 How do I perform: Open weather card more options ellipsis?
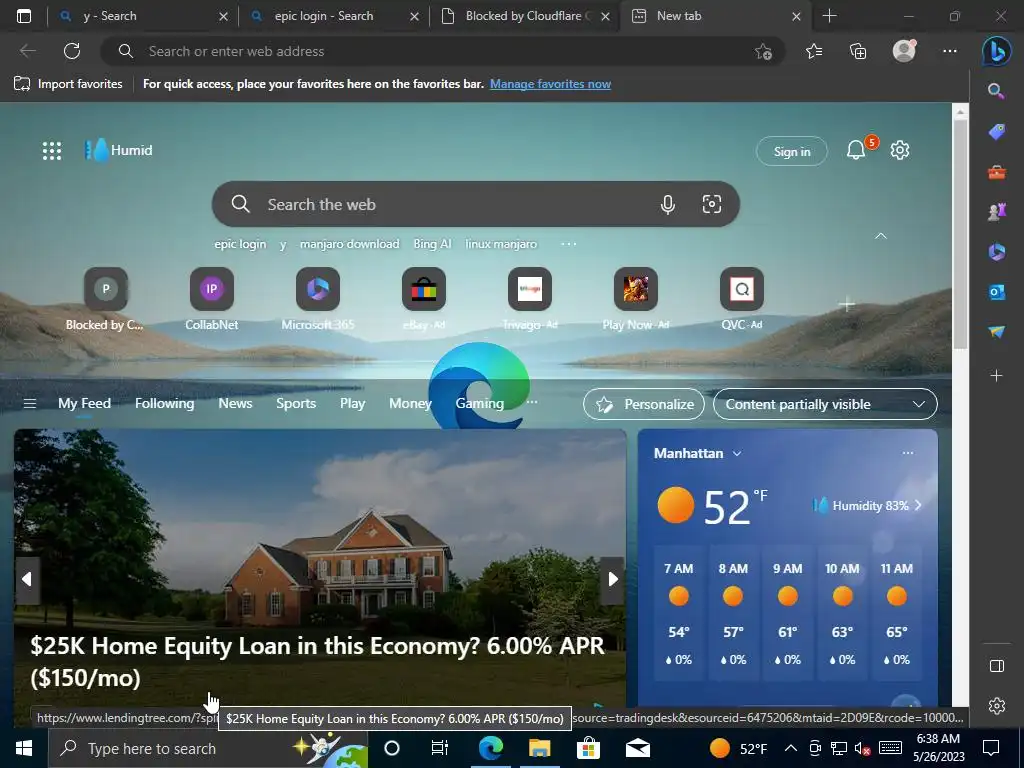tap(908, 453)
